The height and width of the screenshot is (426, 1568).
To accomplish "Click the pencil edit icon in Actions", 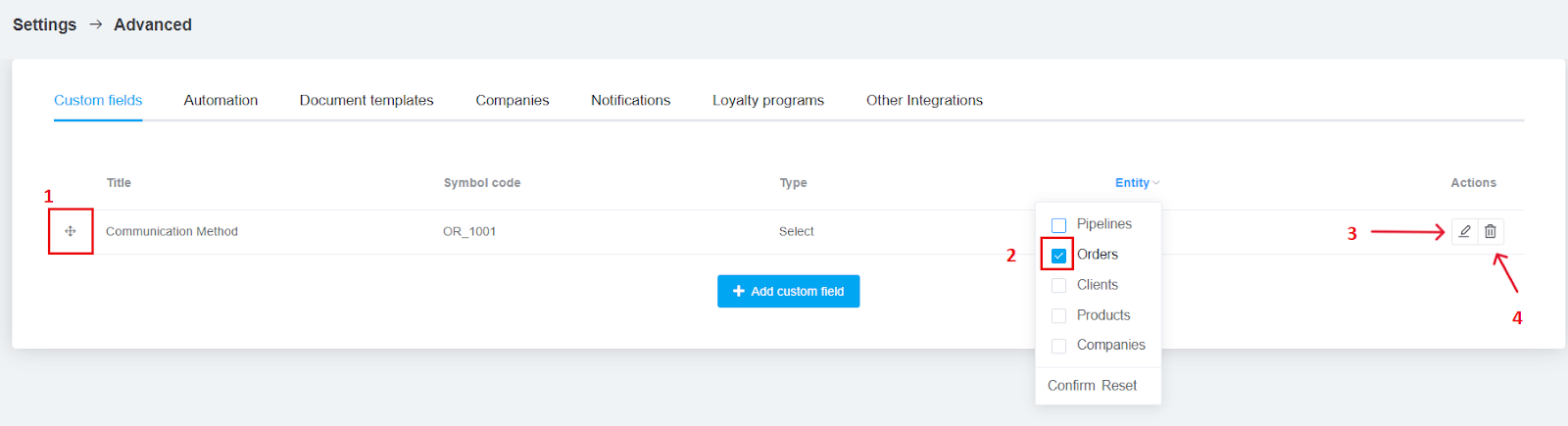I will [x=1464, y=231].
